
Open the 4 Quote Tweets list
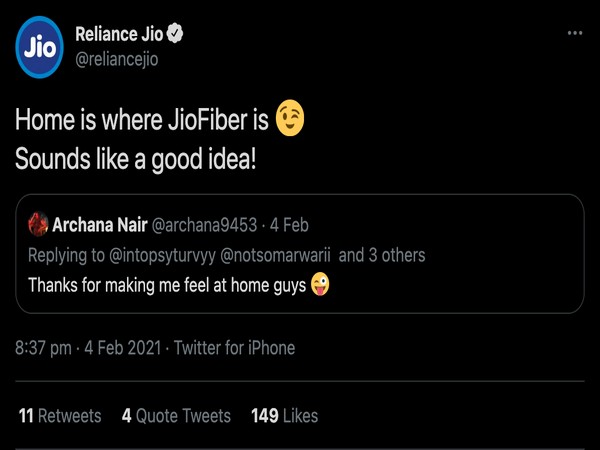pyautogui.click(x=176, y=415)
